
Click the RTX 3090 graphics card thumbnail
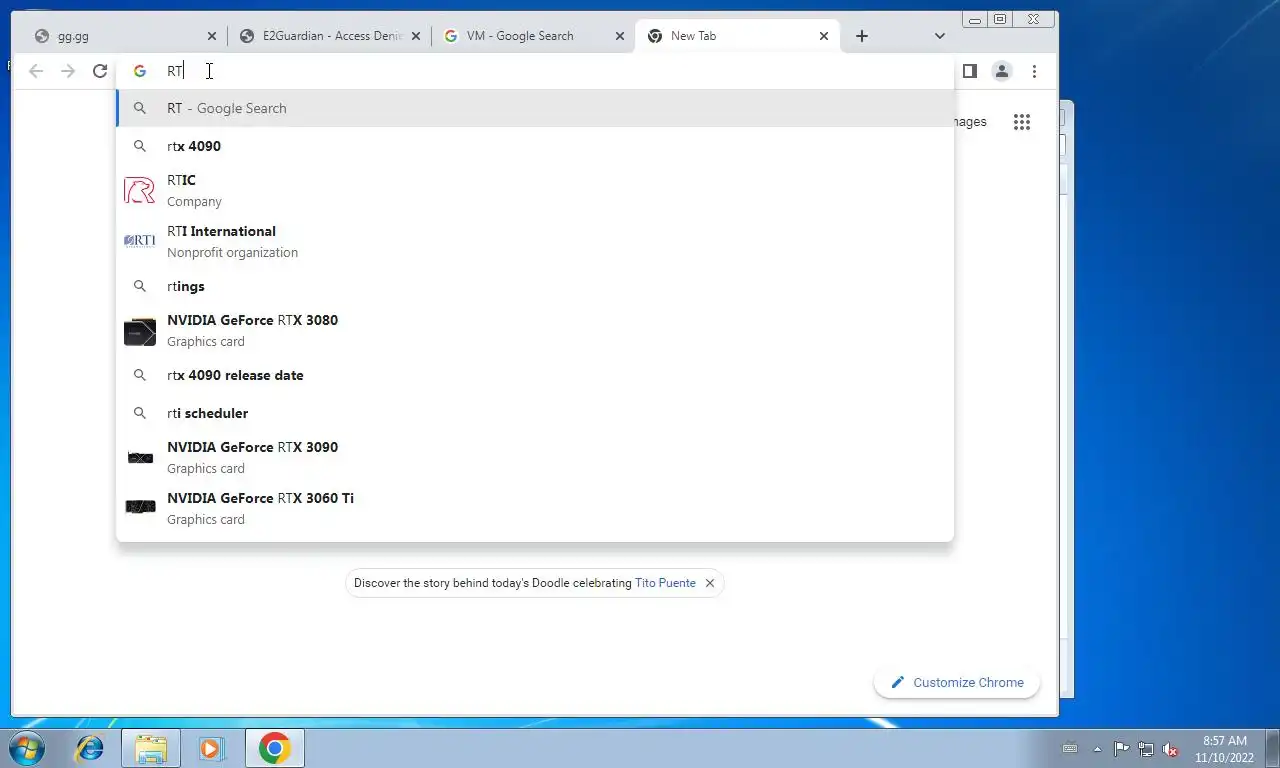[140, 458]
